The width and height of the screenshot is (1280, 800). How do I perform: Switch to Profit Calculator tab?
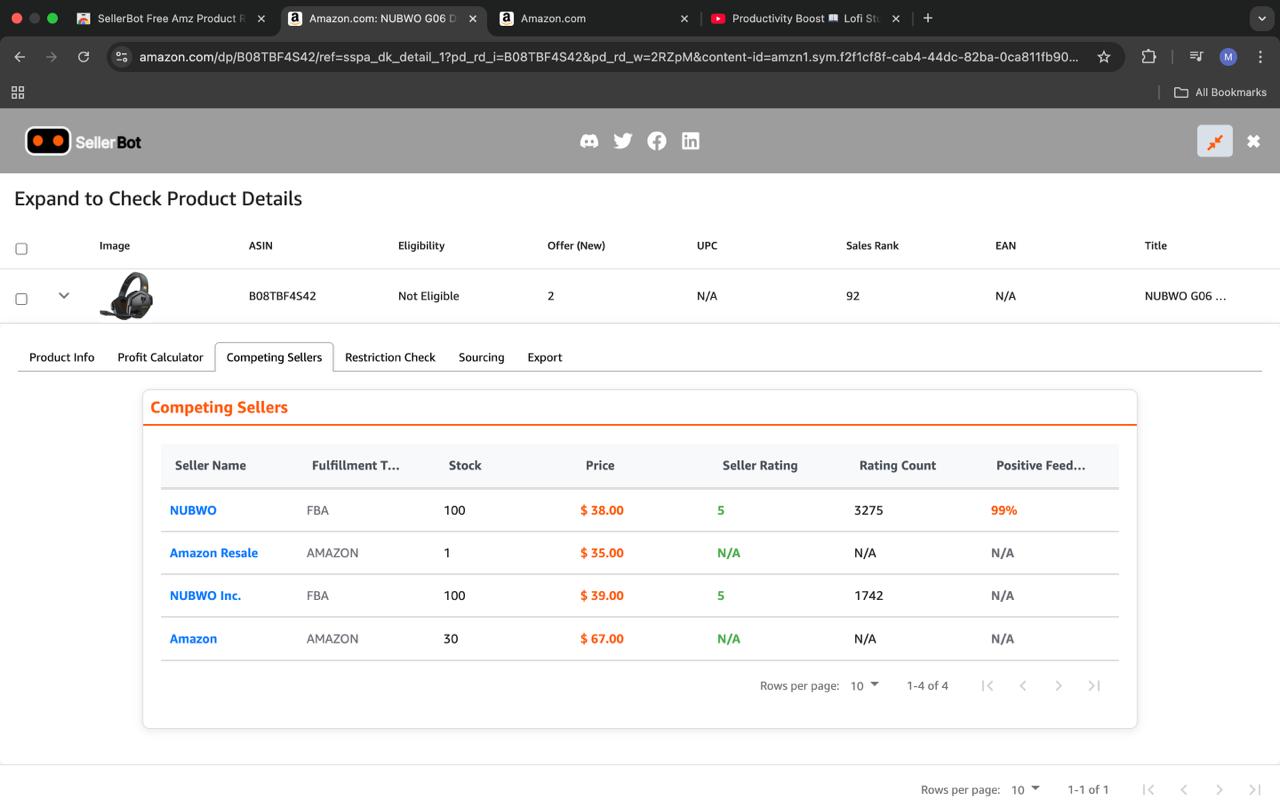tap(160, 357)
